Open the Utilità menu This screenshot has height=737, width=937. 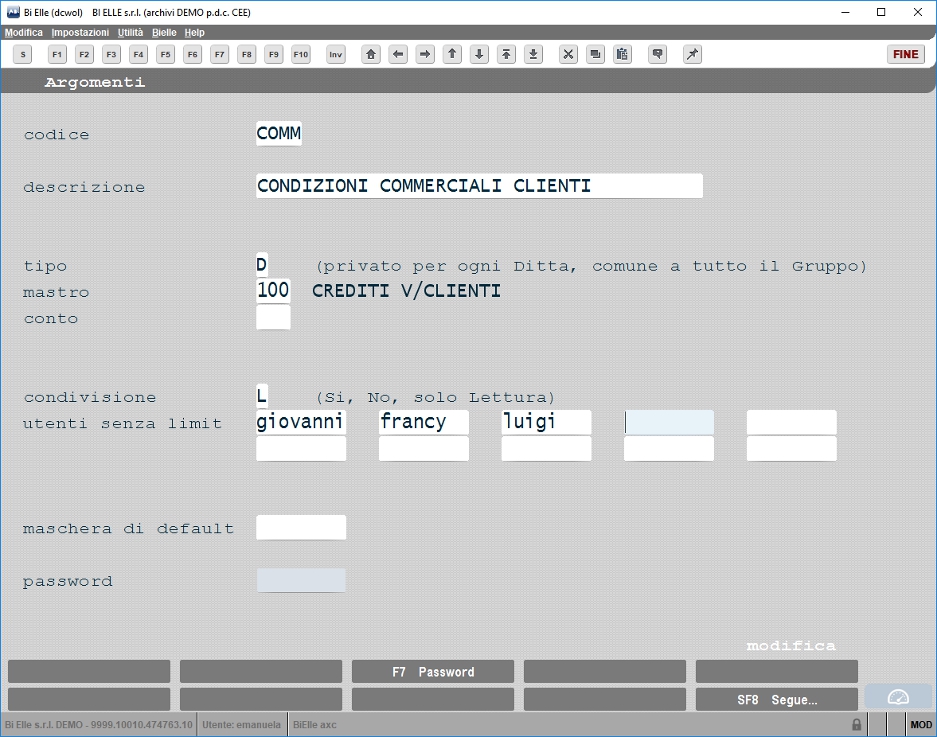coord(130,32)
